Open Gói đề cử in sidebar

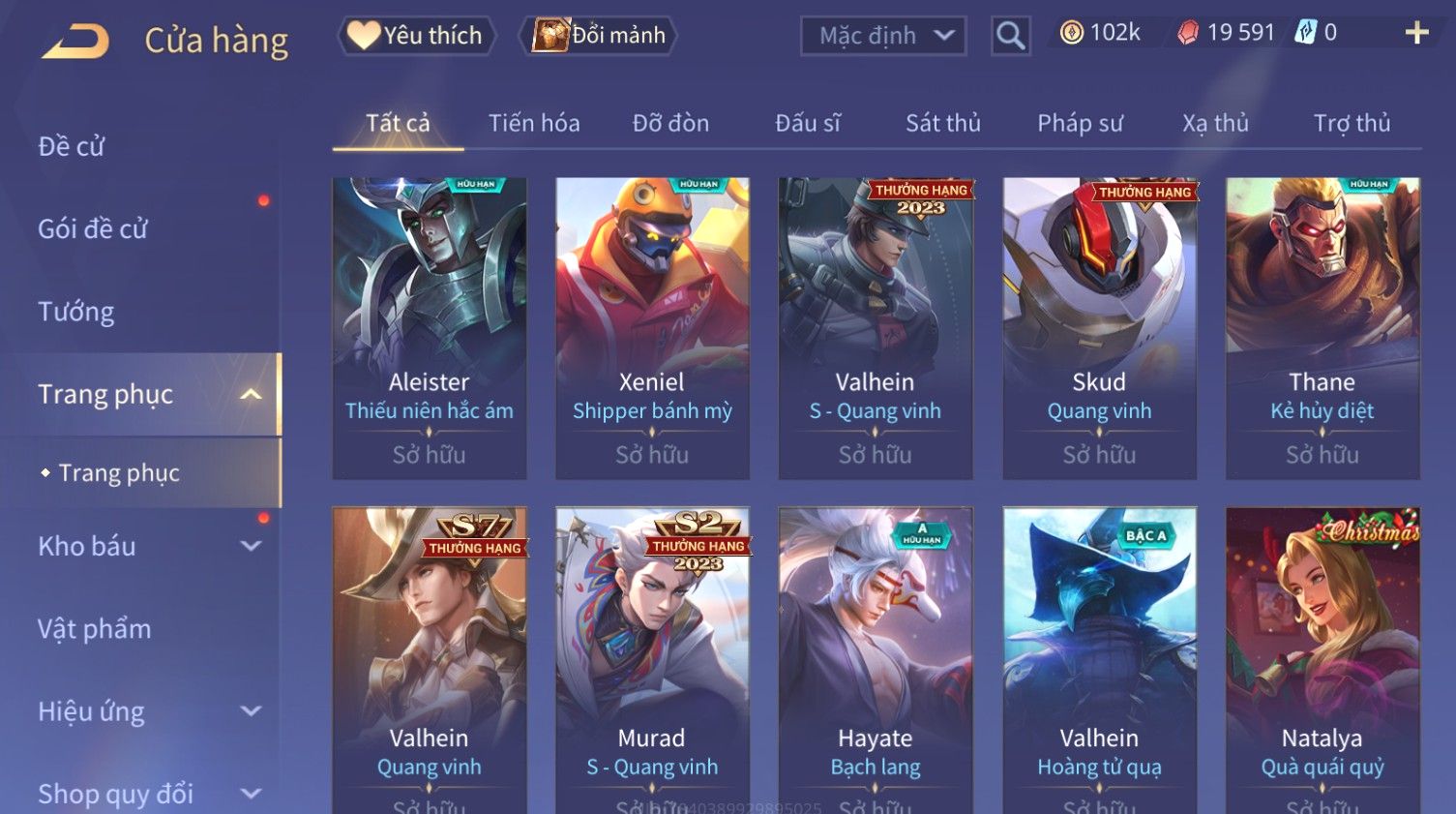[93, 229]
